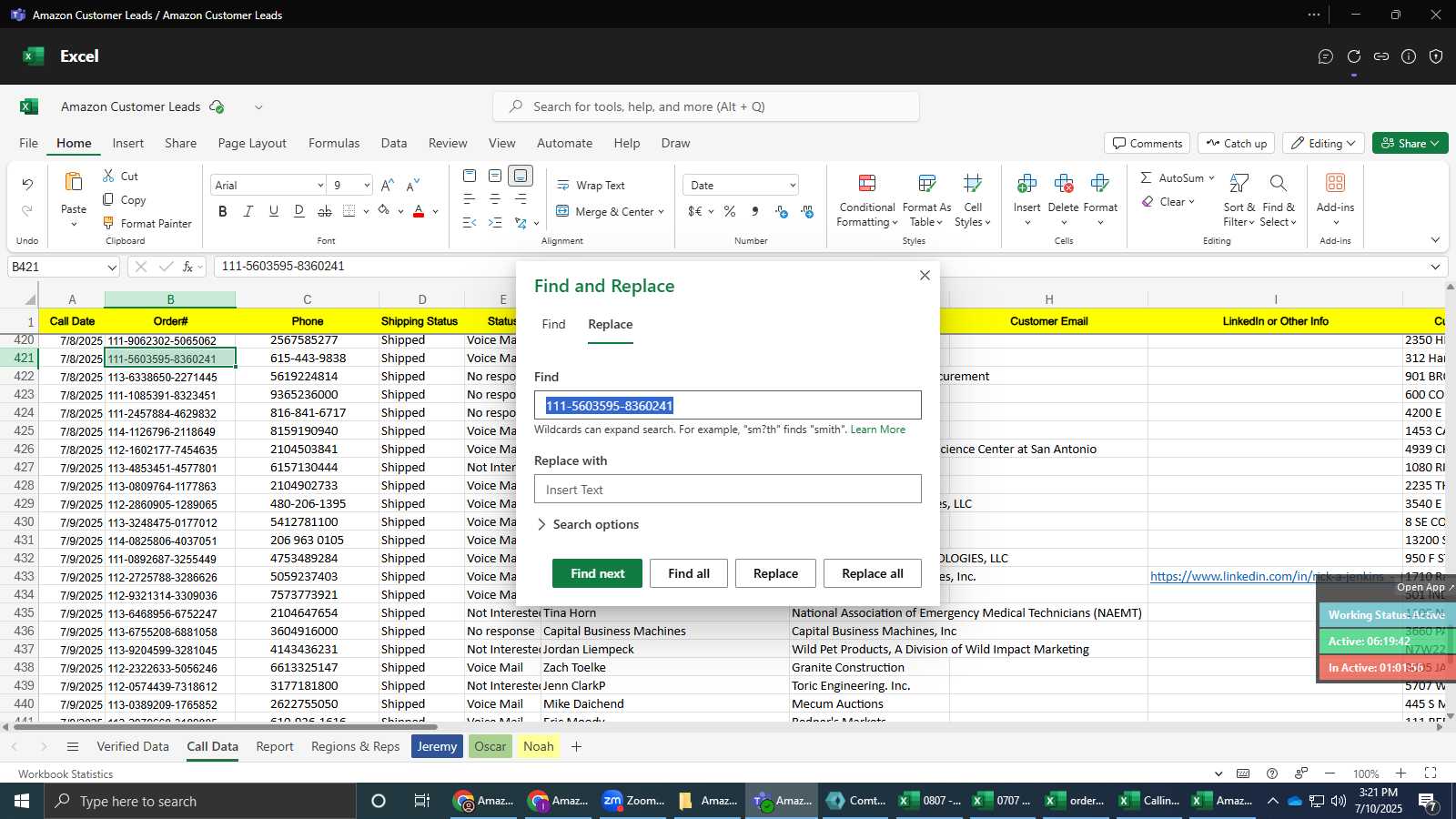
Task: Click the Increase font size icon
Action: [x=388, y=185]
